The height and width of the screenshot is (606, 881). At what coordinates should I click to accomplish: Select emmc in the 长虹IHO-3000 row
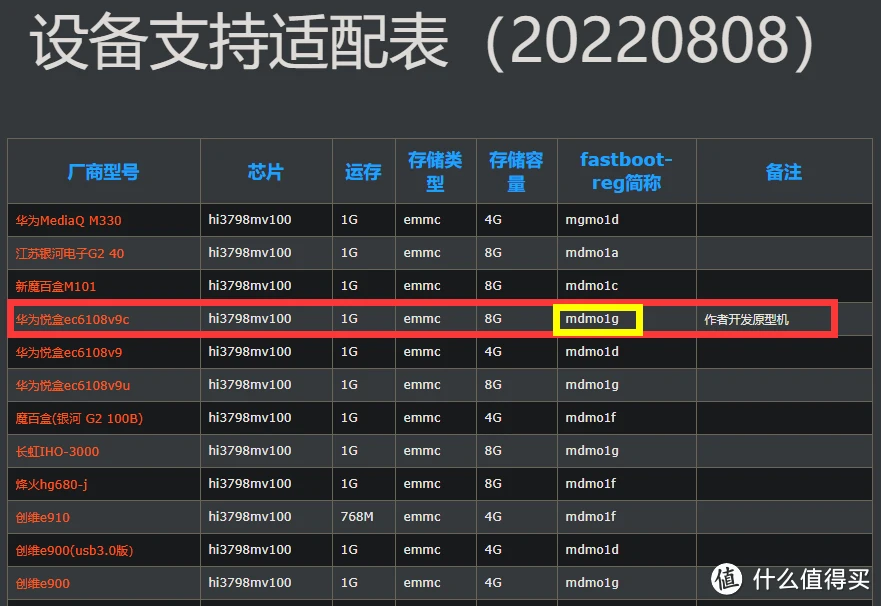422,451
